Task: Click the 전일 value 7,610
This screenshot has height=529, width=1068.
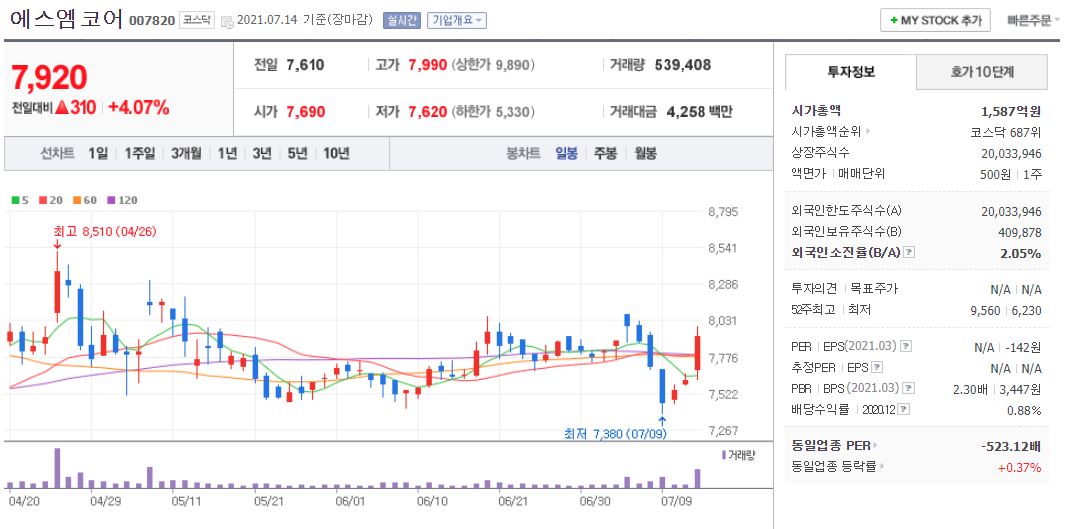Action: [305, 65]
